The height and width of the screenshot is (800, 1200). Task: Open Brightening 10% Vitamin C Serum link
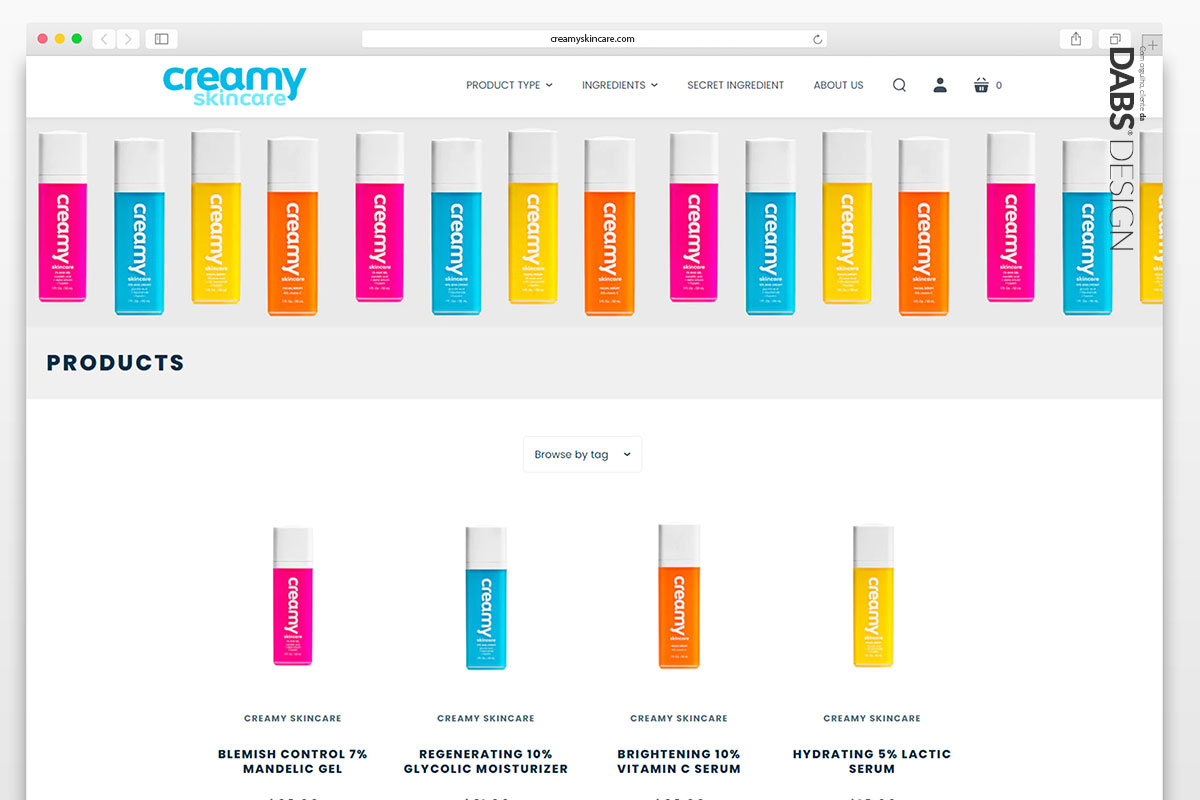click(679, 761)
